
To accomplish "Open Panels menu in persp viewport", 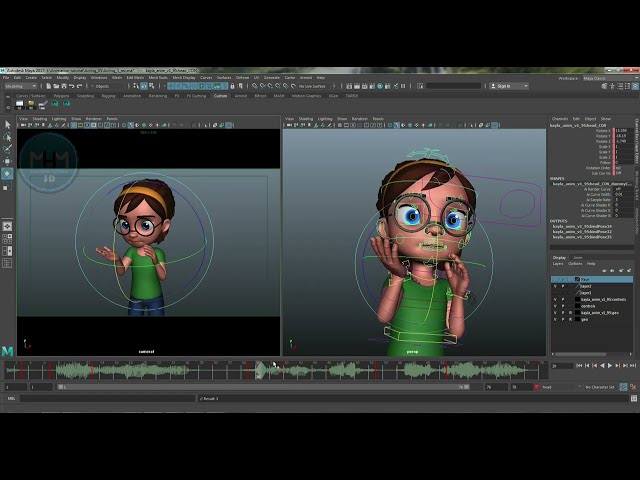I will [378, 119].
